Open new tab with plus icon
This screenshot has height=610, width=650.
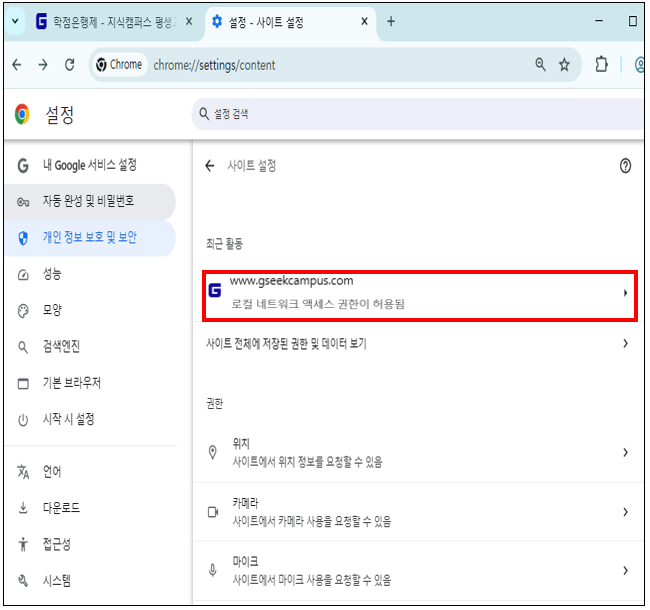coord(391,21)
